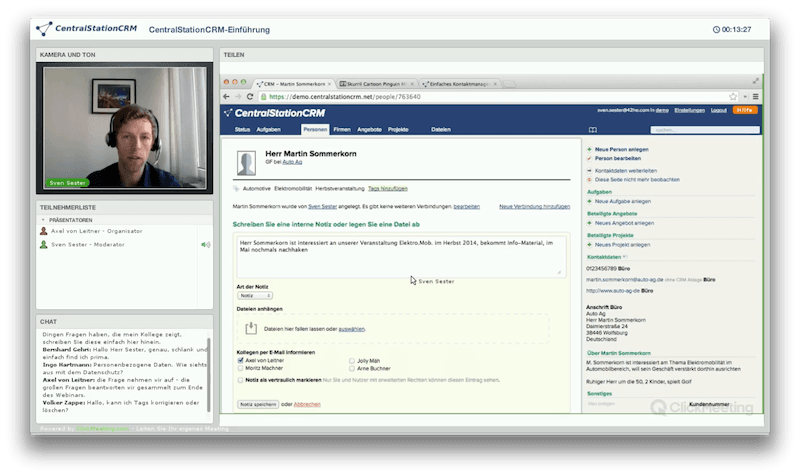Uncheck the Axel von Leitner checkbox
Viewport: 800px width, 476px height.
click(x=241, y=360)
